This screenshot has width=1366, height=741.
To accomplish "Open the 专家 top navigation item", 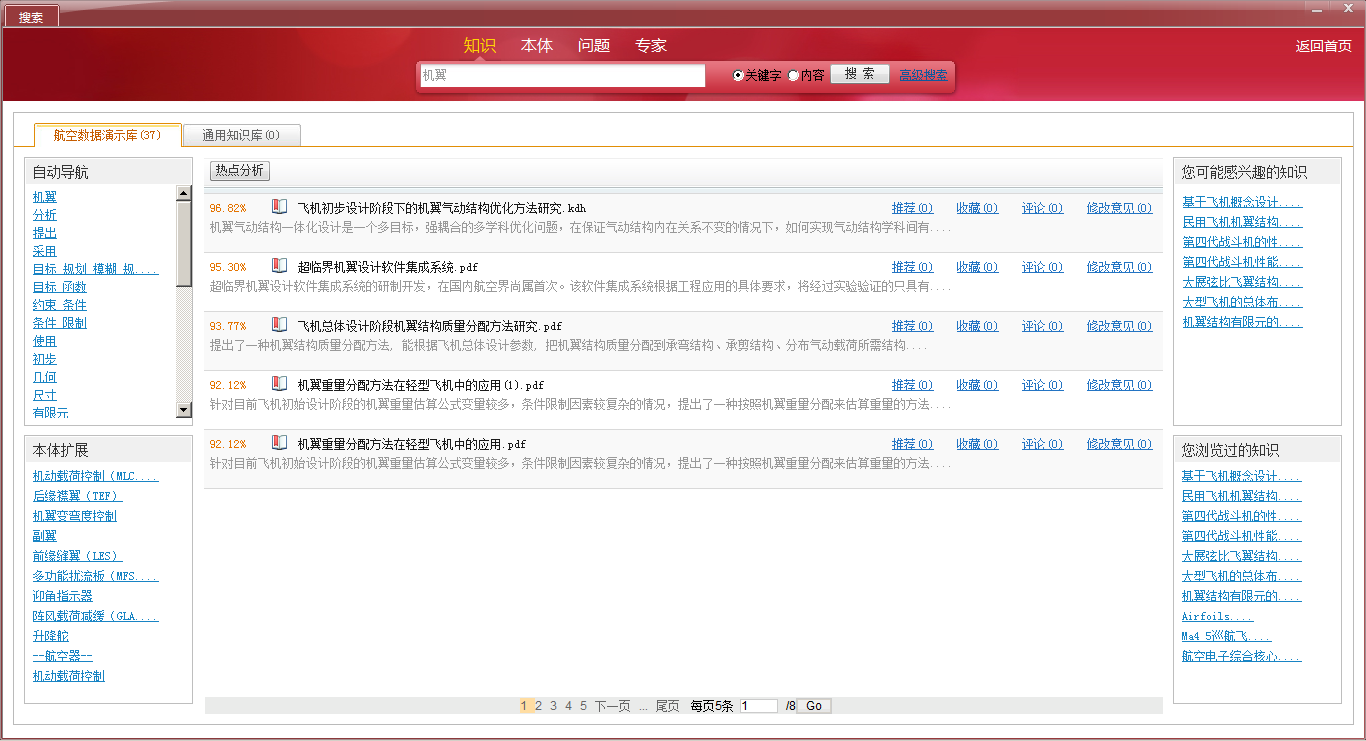I will tap(651, 45).
